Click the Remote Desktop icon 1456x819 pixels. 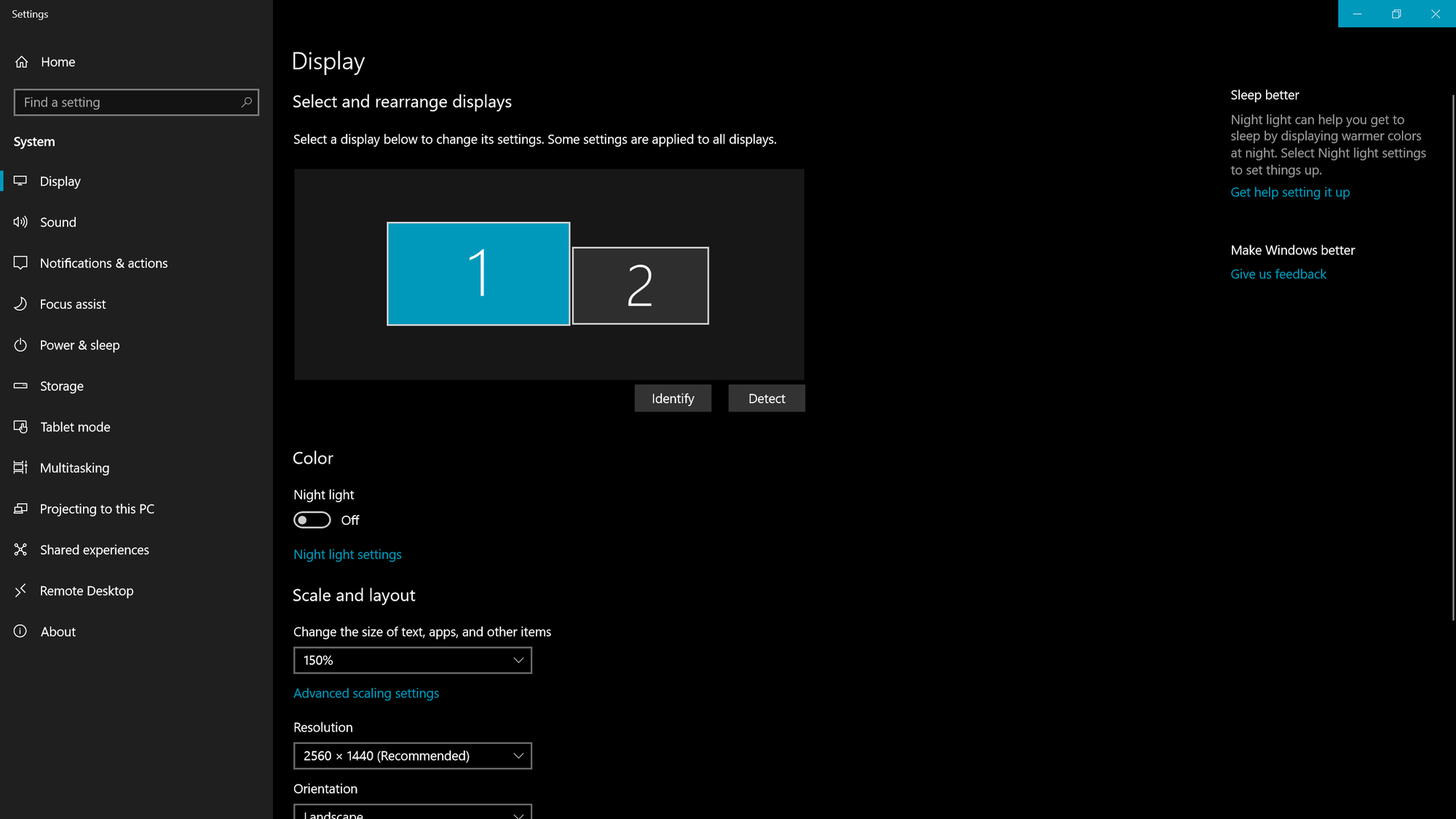coord(20,590)
